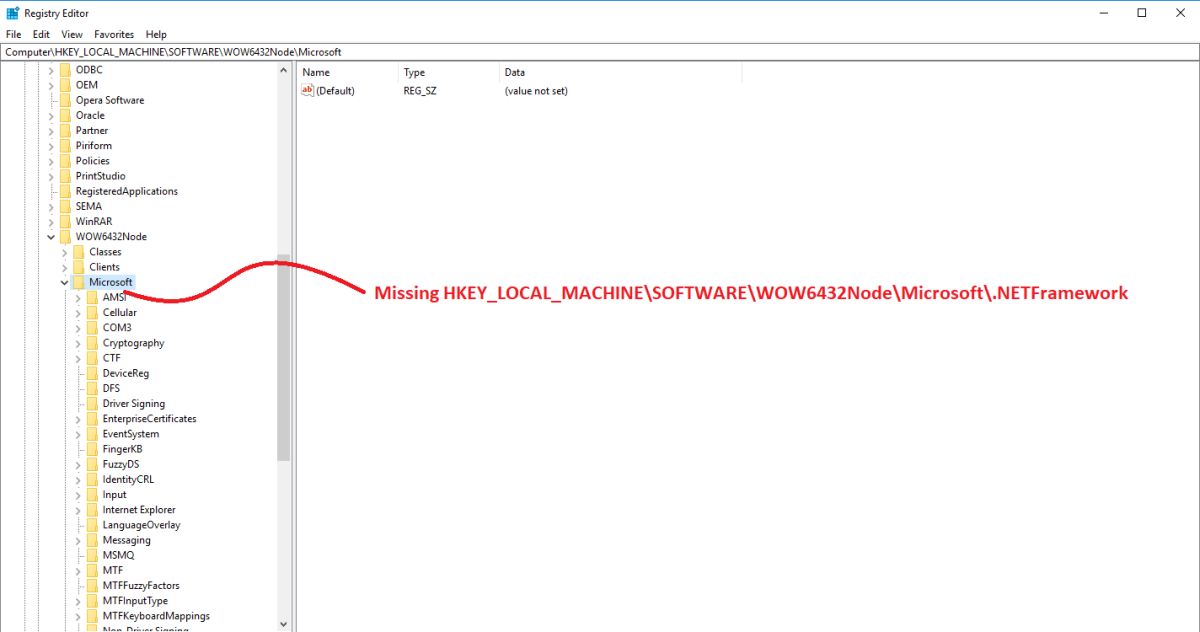Image resolution: width=1200 pixels, height=632 pixels.
Task: Click the REG_SZ type cell
Action: [420, 91]
